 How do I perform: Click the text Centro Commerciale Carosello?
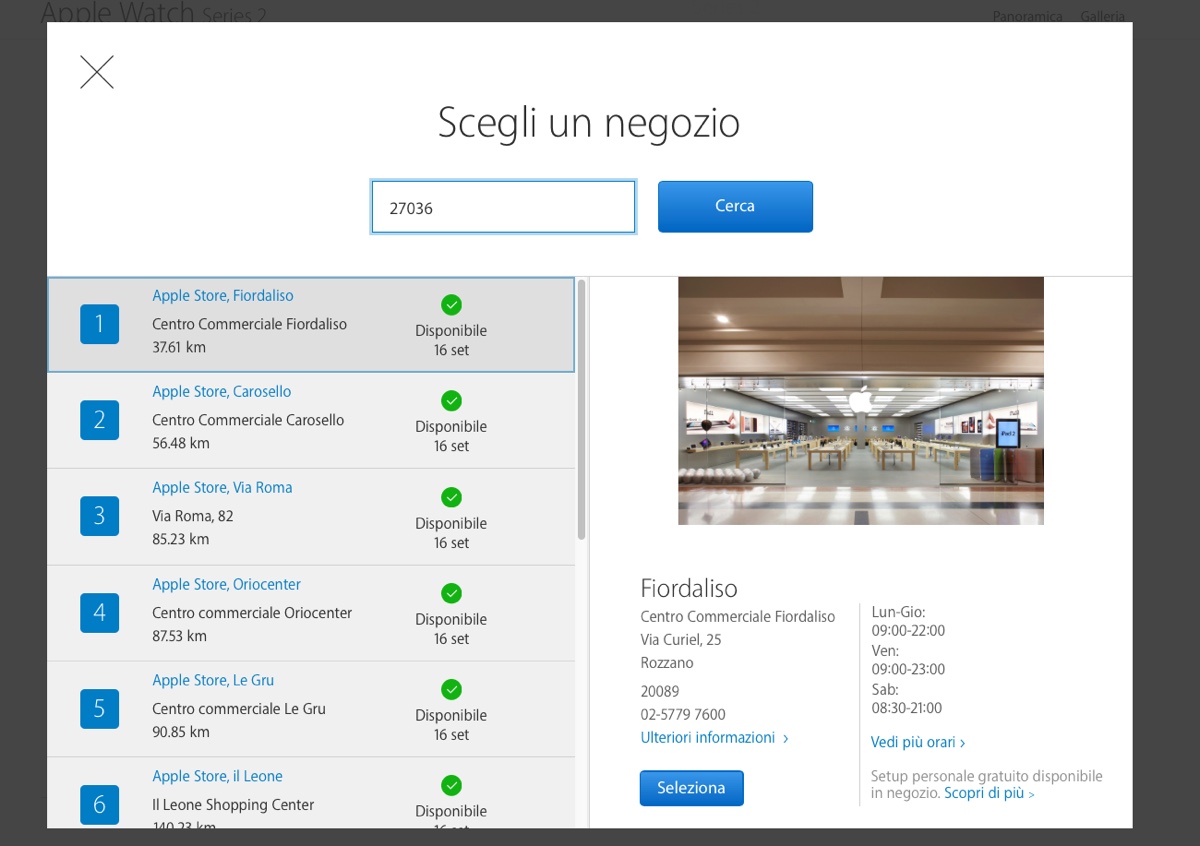248,420
